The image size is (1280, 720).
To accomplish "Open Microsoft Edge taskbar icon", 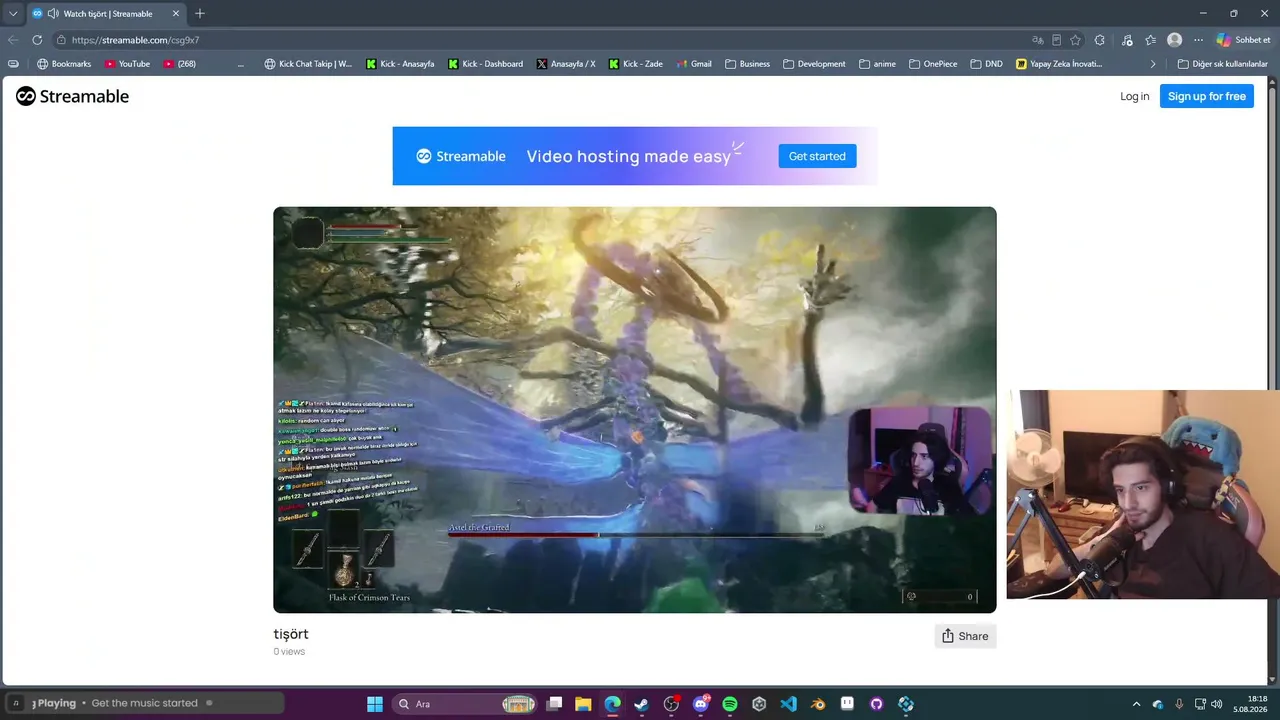I will coord(612,704).
